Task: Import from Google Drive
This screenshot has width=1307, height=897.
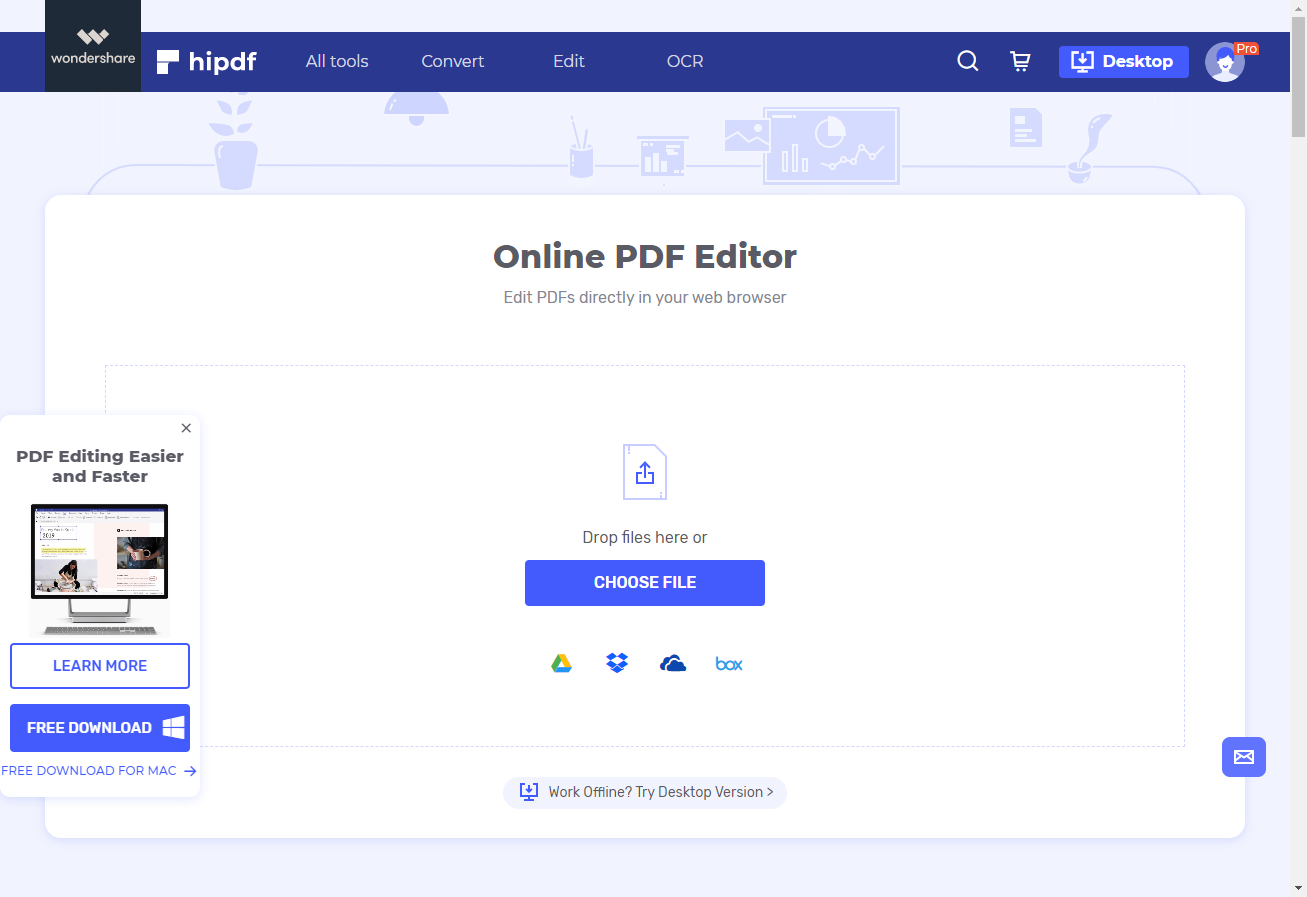Action: point(561,663)
